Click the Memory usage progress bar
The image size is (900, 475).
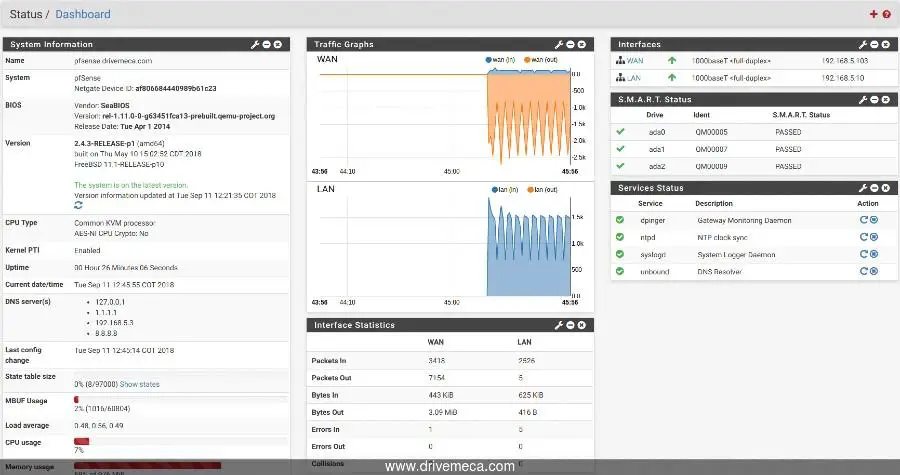[x=180, y=465]
